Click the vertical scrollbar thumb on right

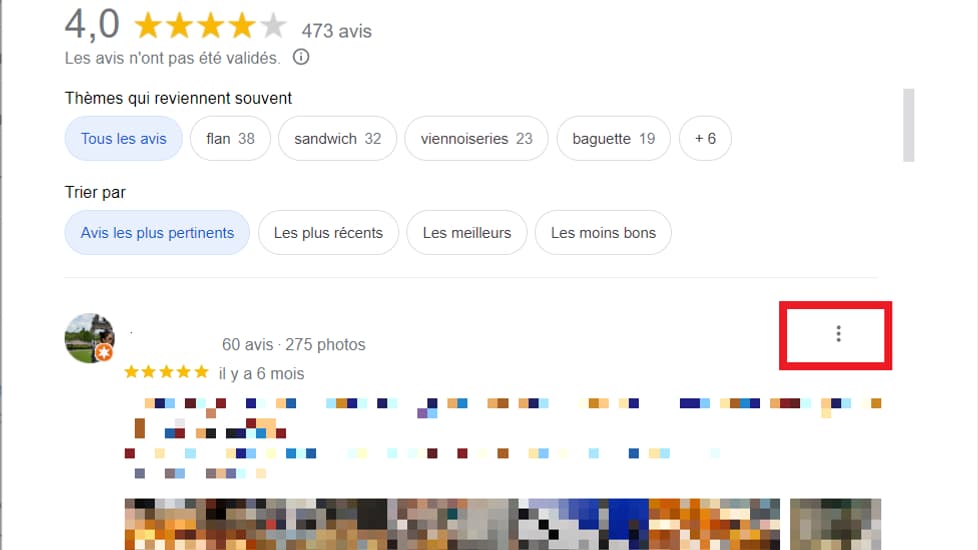coord(909,125)
